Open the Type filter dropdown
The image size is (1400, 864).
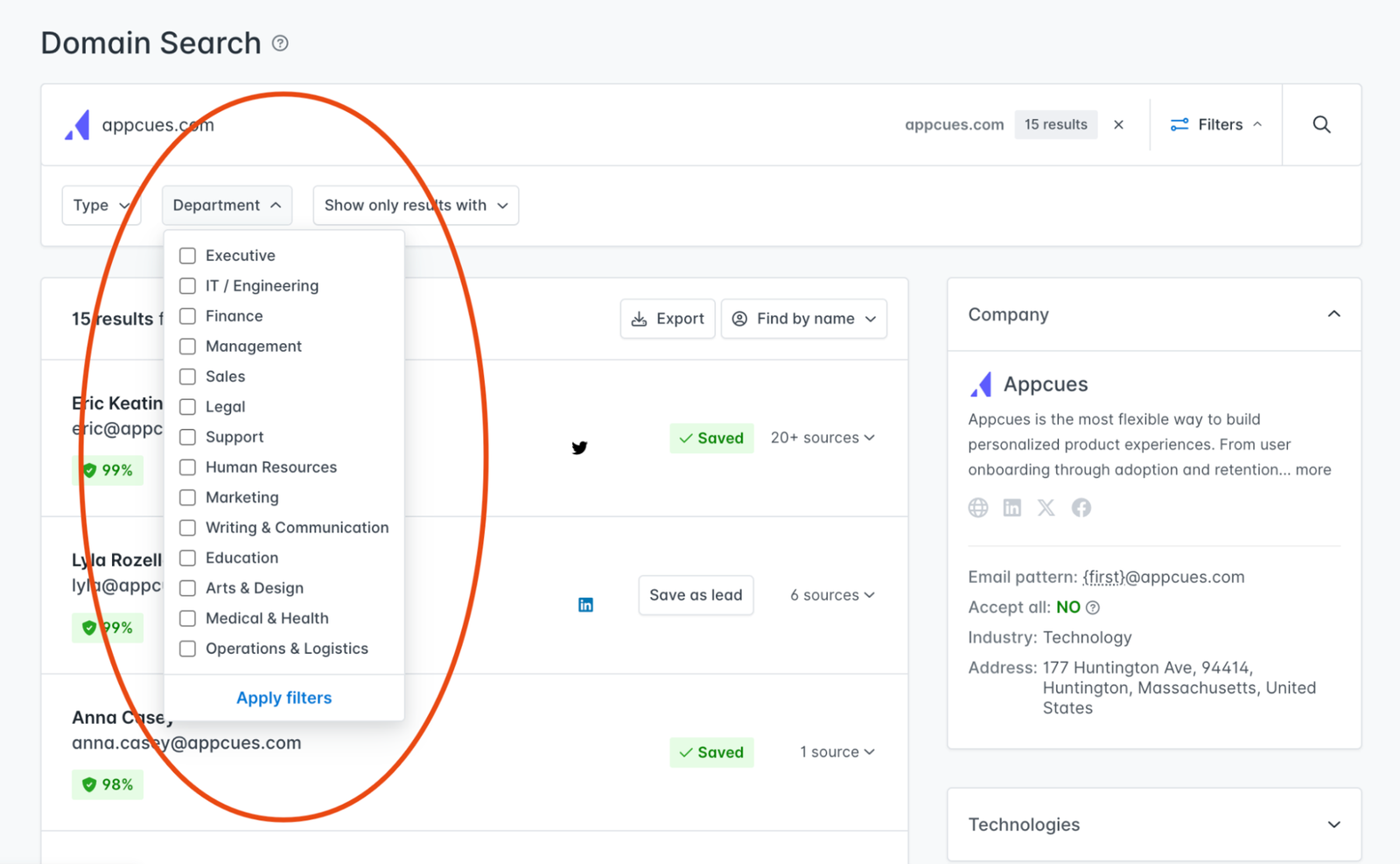coord(101,205)
